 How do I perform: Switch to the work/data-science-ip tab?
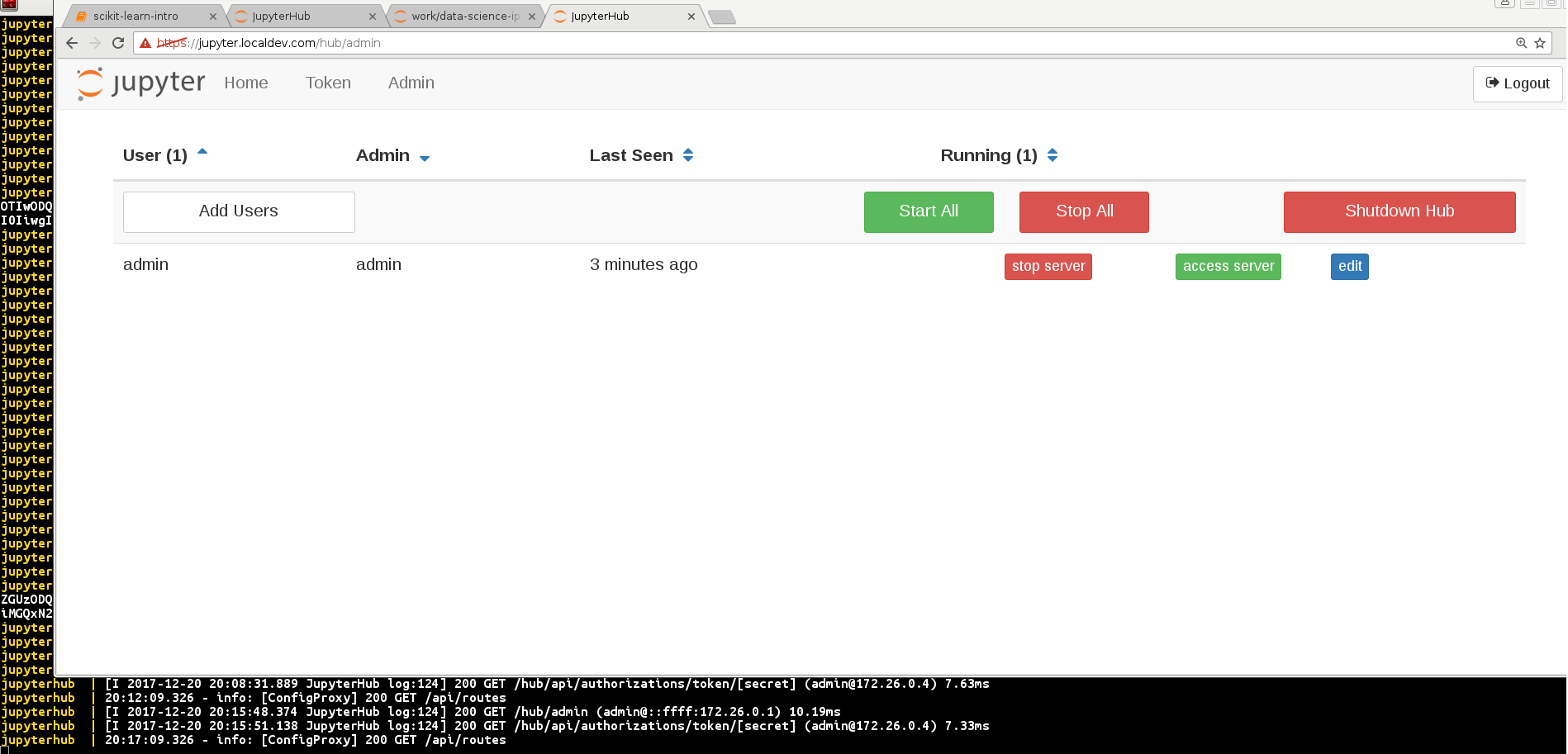465,17
